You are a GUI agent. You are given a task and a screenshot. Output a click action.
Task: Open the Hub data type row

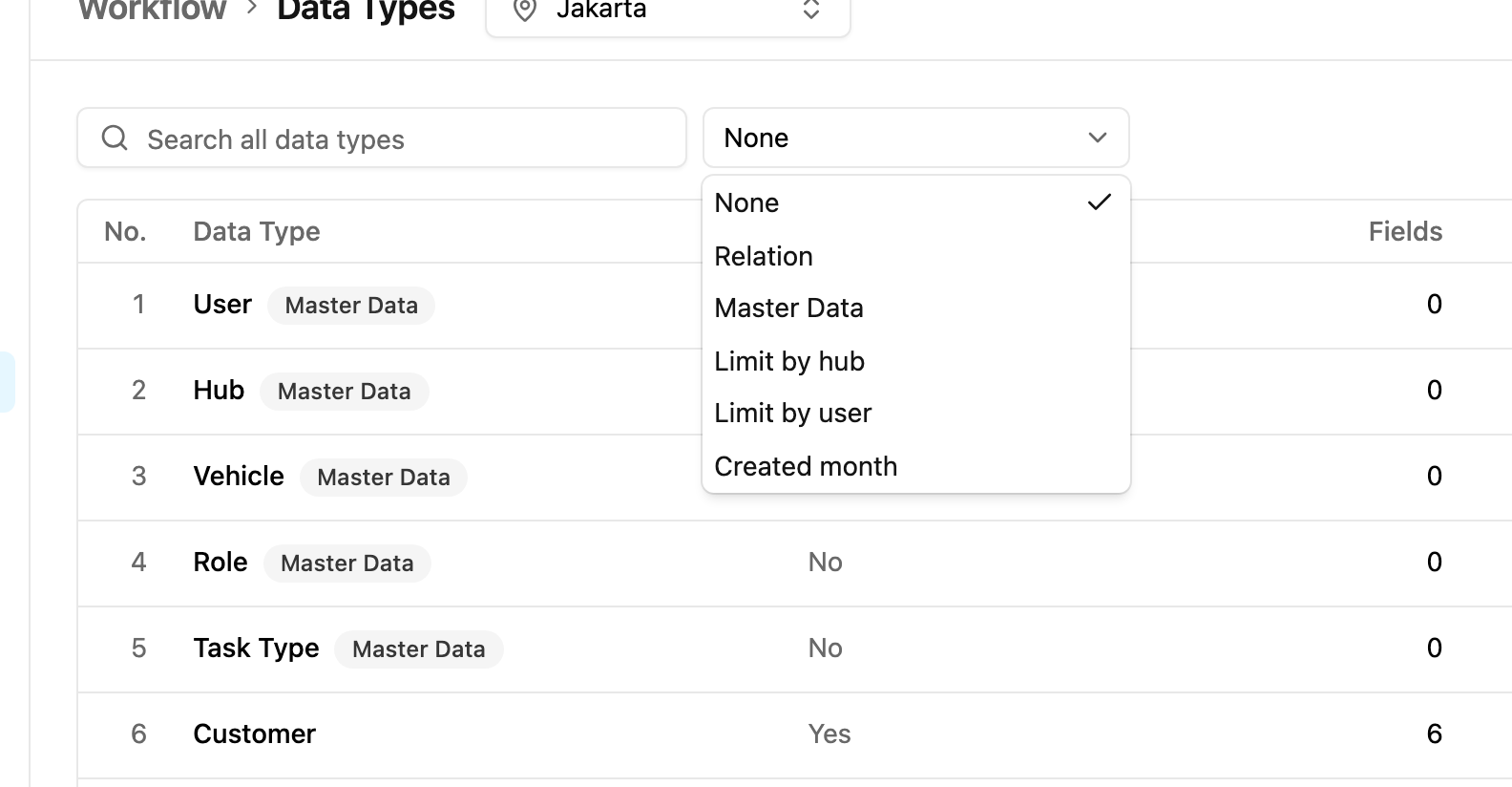pyautogui.click(x=794, y=391)
